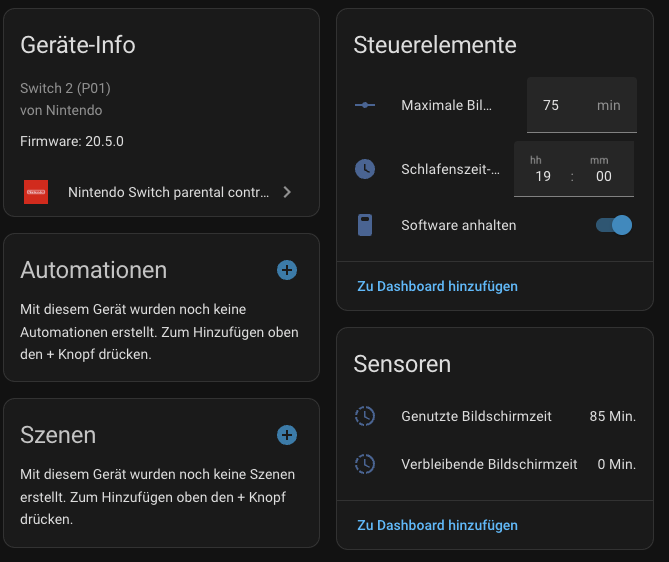Open Verbleibende Bildschirmzeit sensor row
Viewport: 669px width, 562px height.
point(495,464)
